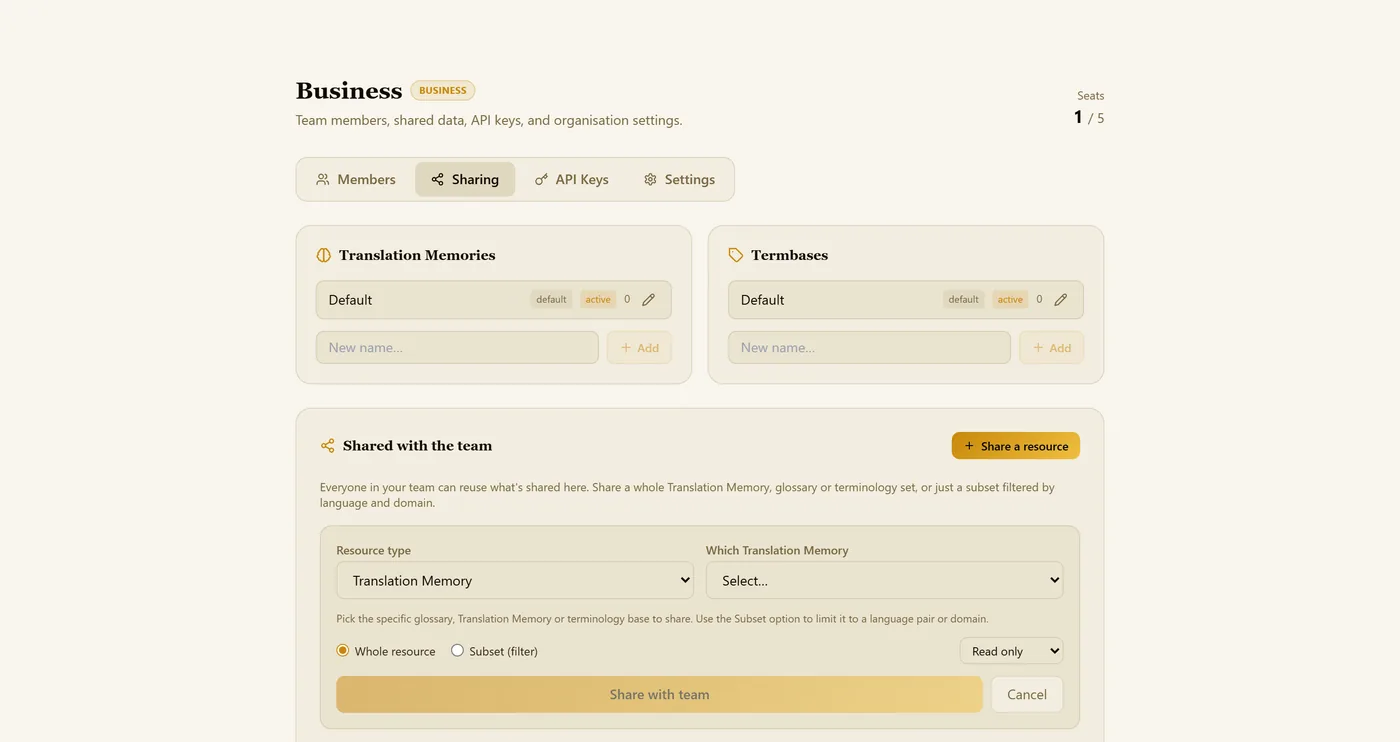
Task: Edit the Default Termbase pencil icon
Action: click(x=1060, y=299)
